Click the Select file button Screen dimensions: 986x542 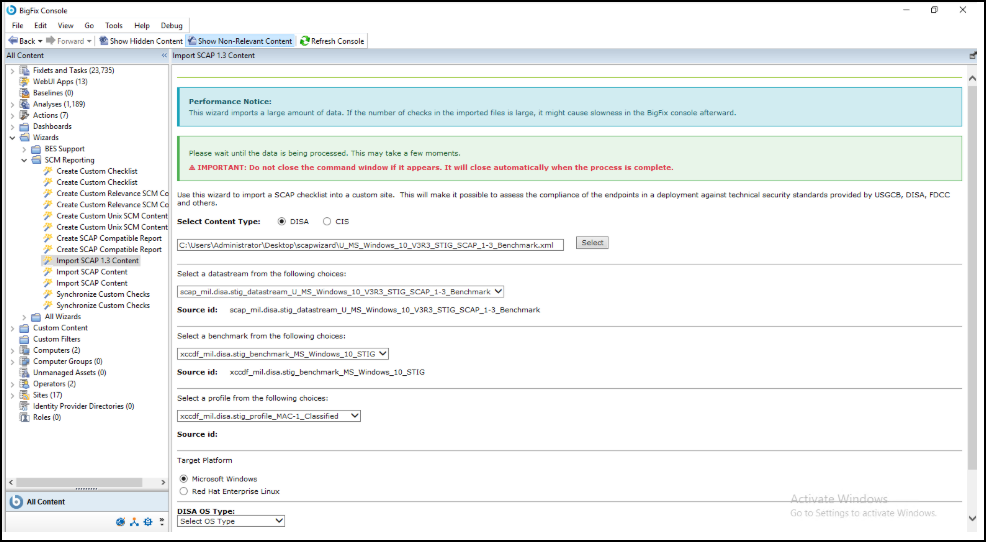coord(592,243)
